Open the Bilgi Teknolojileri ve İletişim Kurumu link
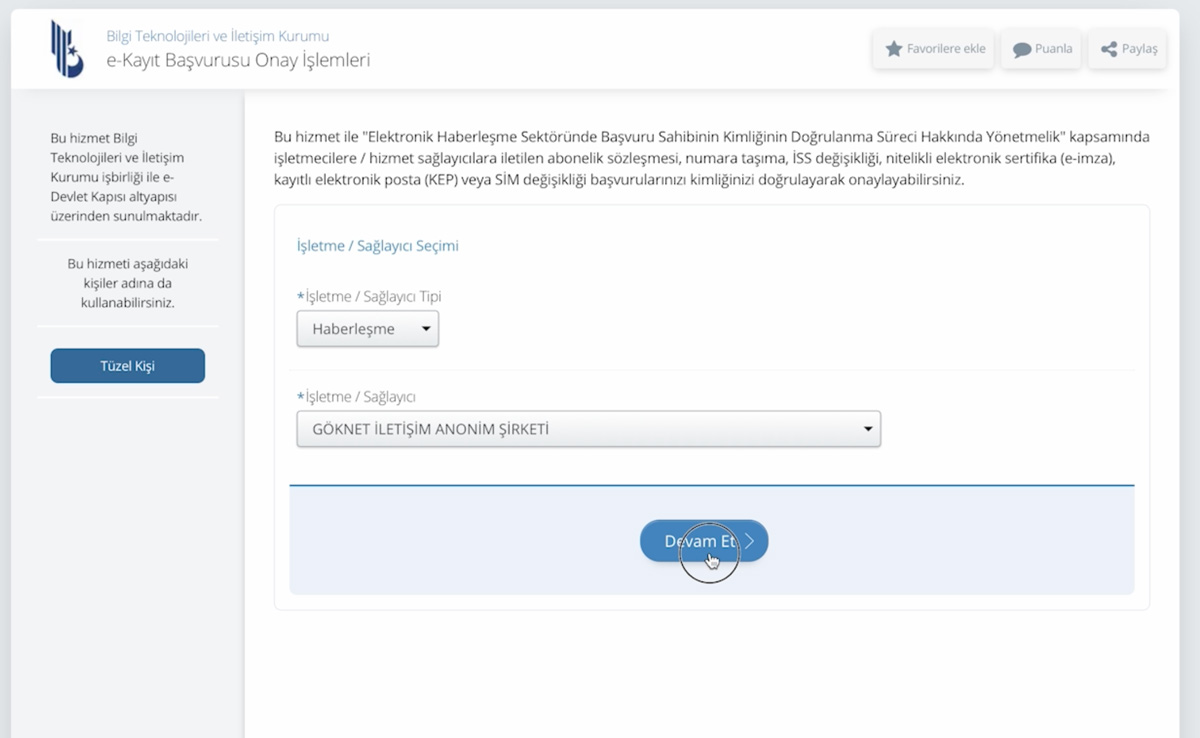Image resolution: width=1200 pixels, height=738 pixels. [217, 36]
